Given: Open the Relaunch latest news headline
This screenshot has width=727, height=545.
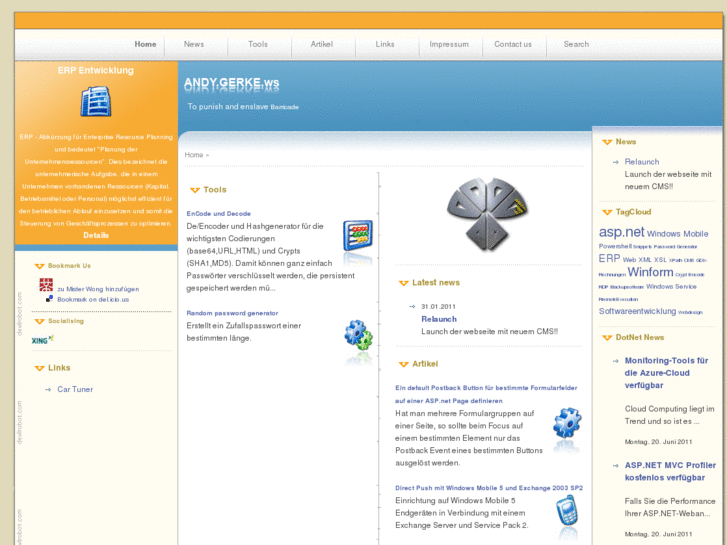Looking at the screenshot, I should (x=439, y=319).
